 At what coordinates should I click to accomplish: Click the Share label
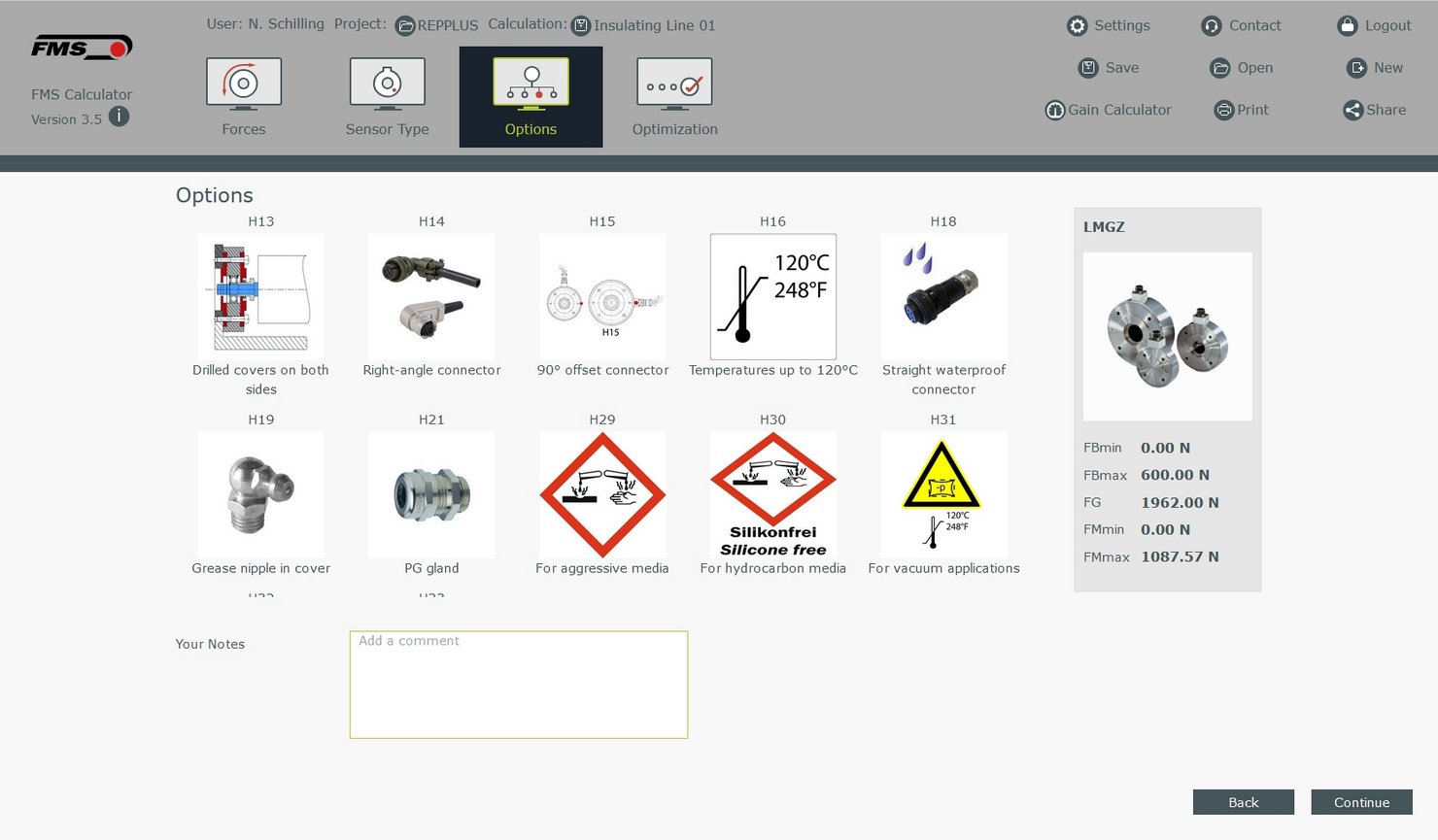[x=1387, y=111]
